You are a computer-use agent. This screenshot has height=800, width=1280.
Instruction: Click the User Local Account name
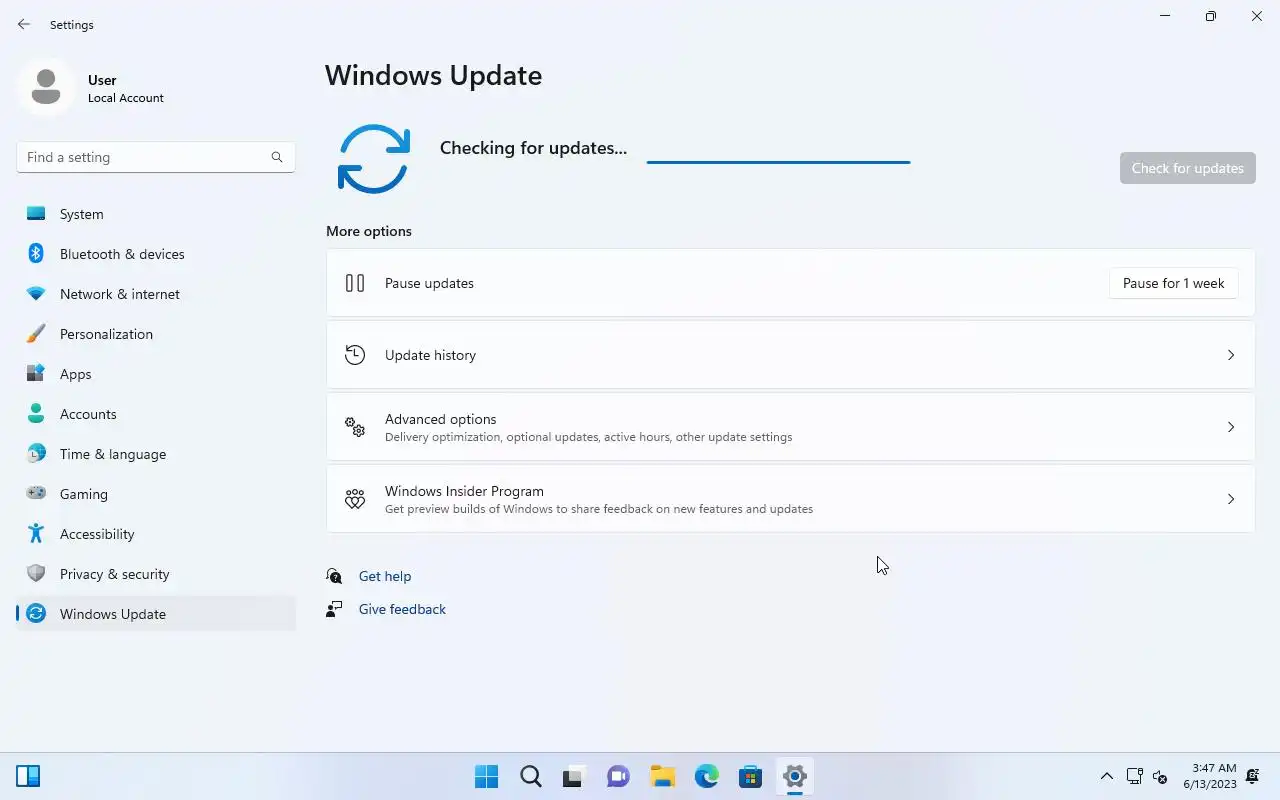[126, 88]
